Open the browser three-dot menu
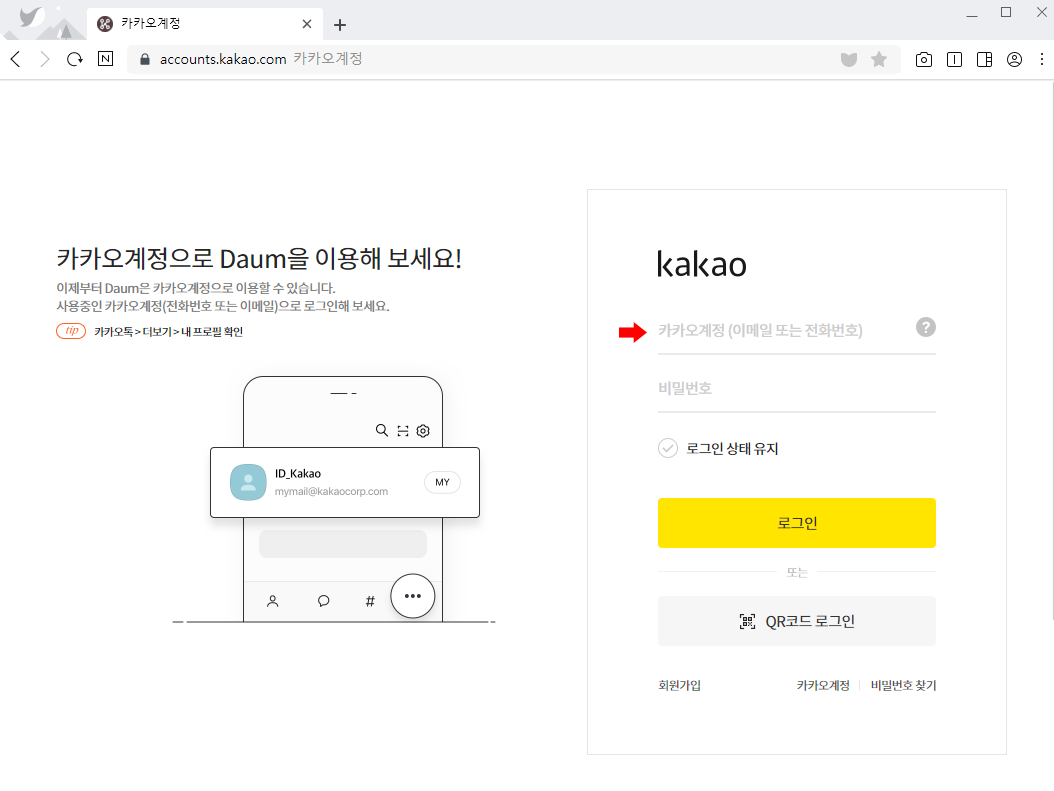 point(1042,59)
